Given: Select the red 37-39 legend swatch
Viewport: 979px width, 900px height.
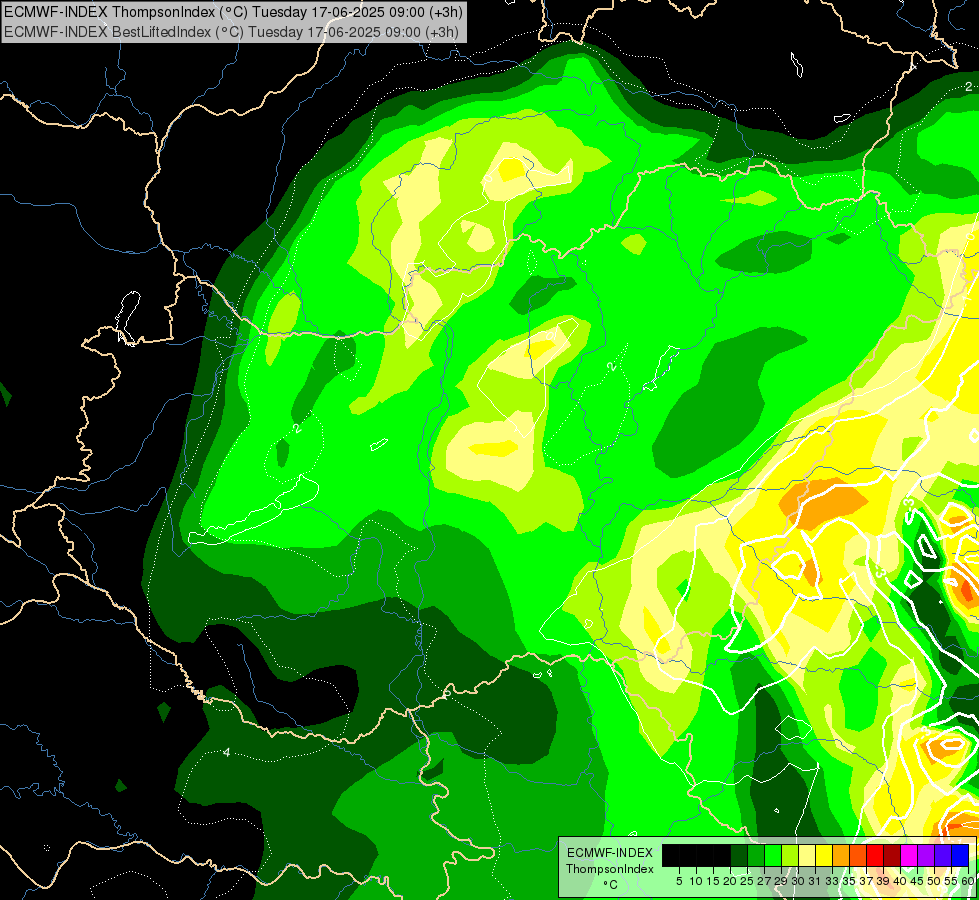Looking at the screenshot, I should point(875,855).
